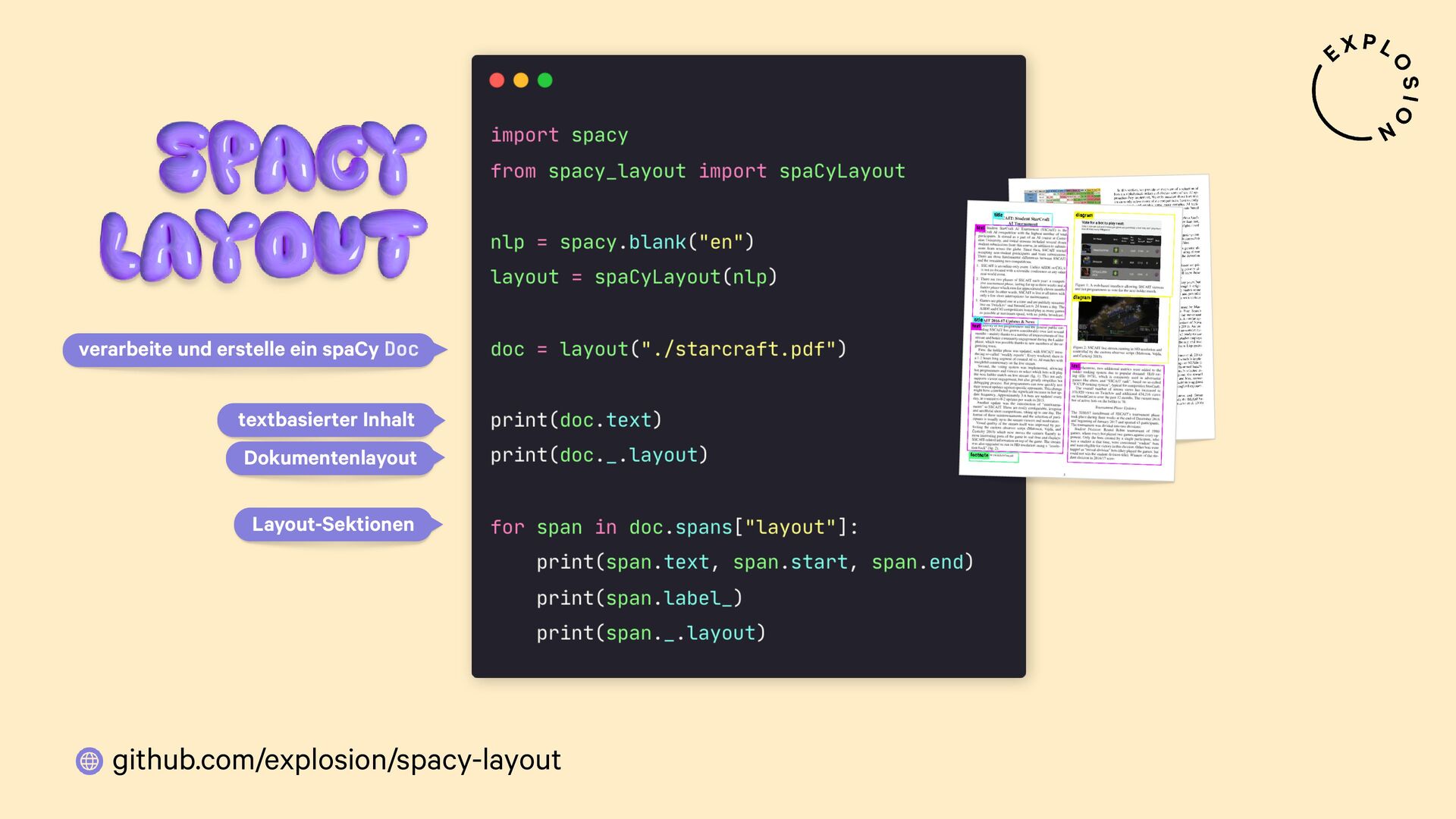Click the Explosion circular logo

1365,89
